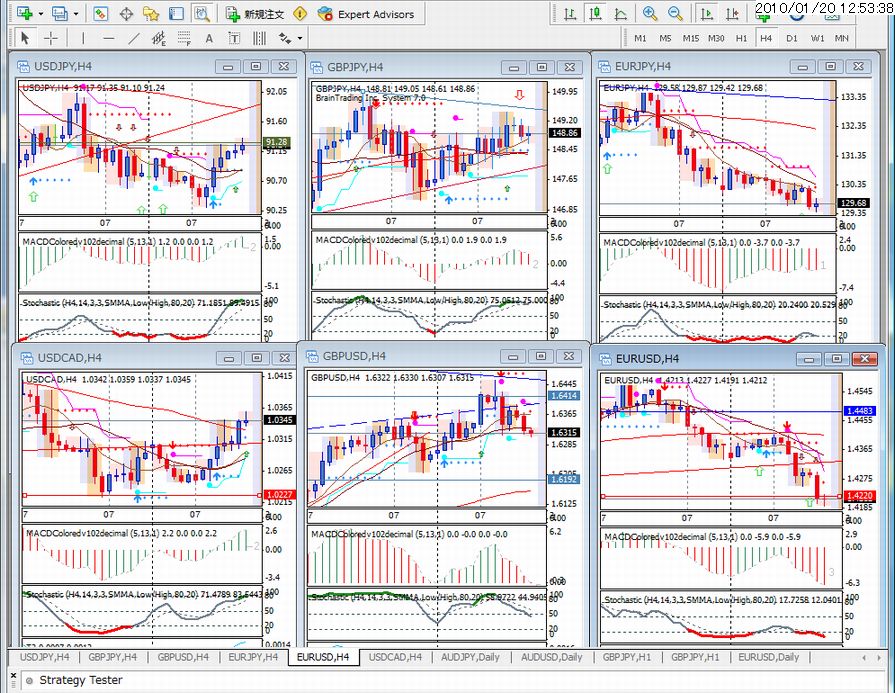Toggle the Market Watch window

pos(100,14)
